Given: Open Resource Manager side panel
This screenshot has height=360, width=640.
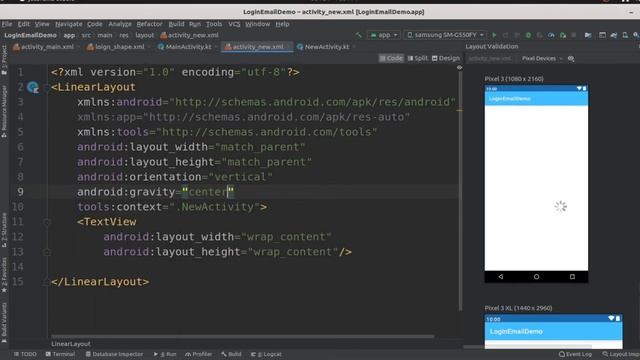Looking at the screenshot, I should tap(4, 111).
